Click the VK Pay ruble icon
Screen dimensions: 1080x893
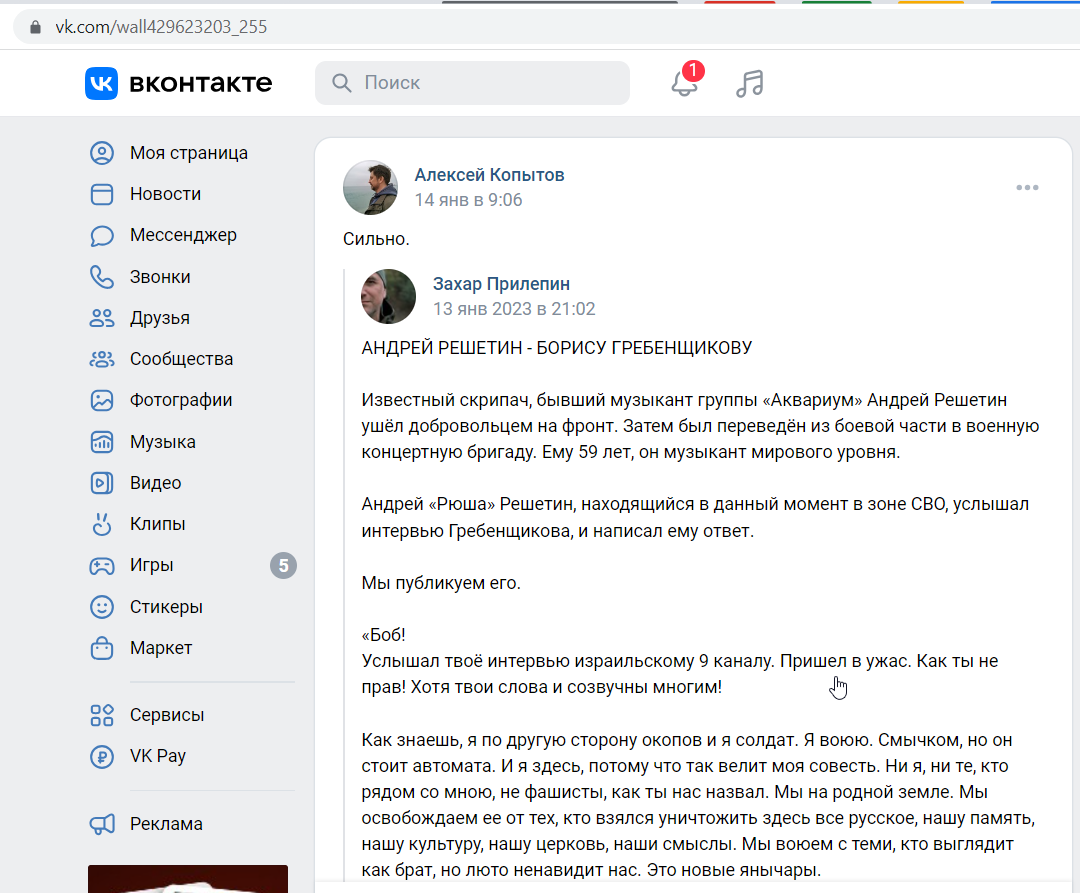tap(102, 756)
